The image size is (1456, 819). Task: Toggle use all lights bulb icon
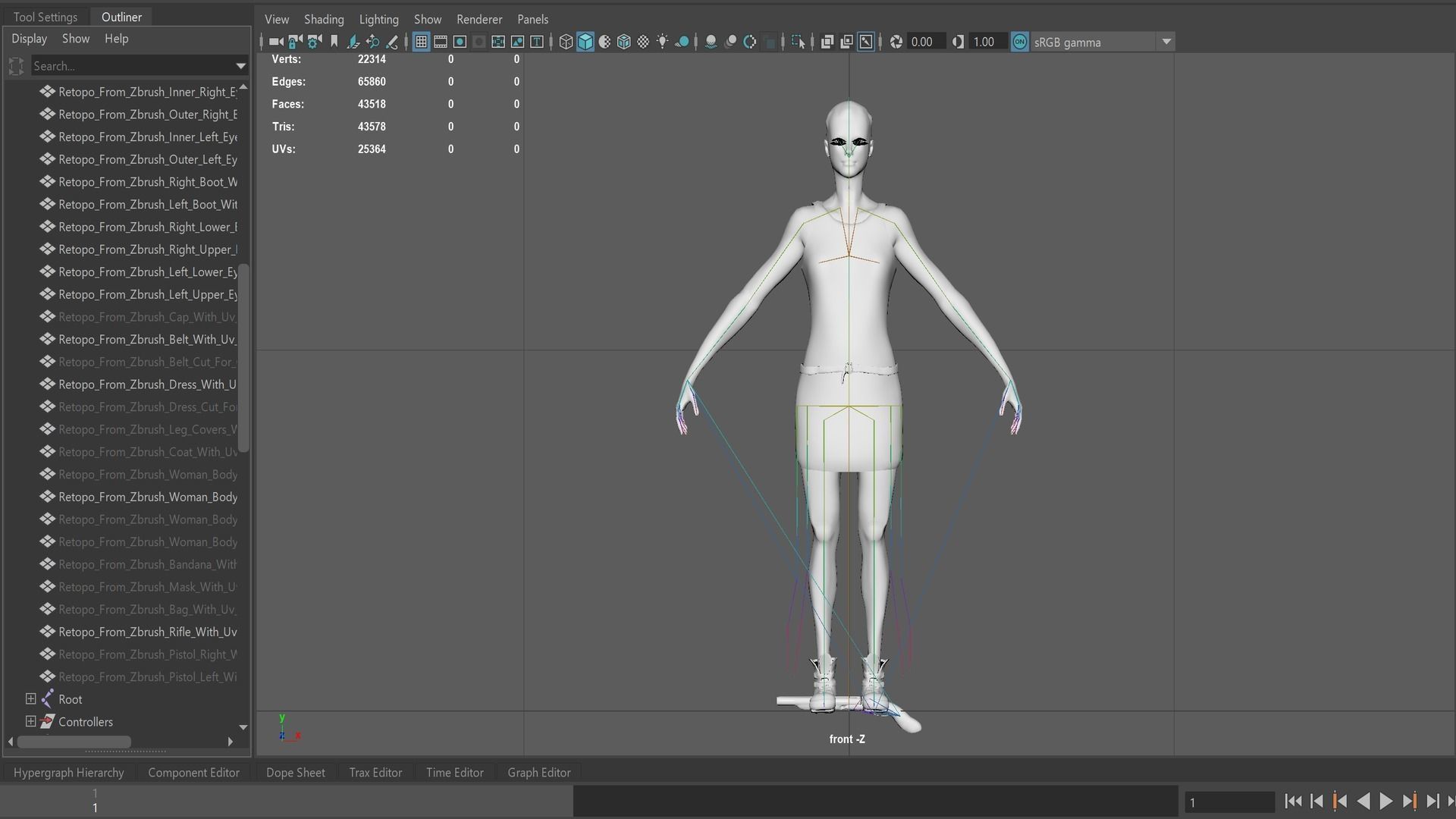pyautogui.click(x=663, y=42)
